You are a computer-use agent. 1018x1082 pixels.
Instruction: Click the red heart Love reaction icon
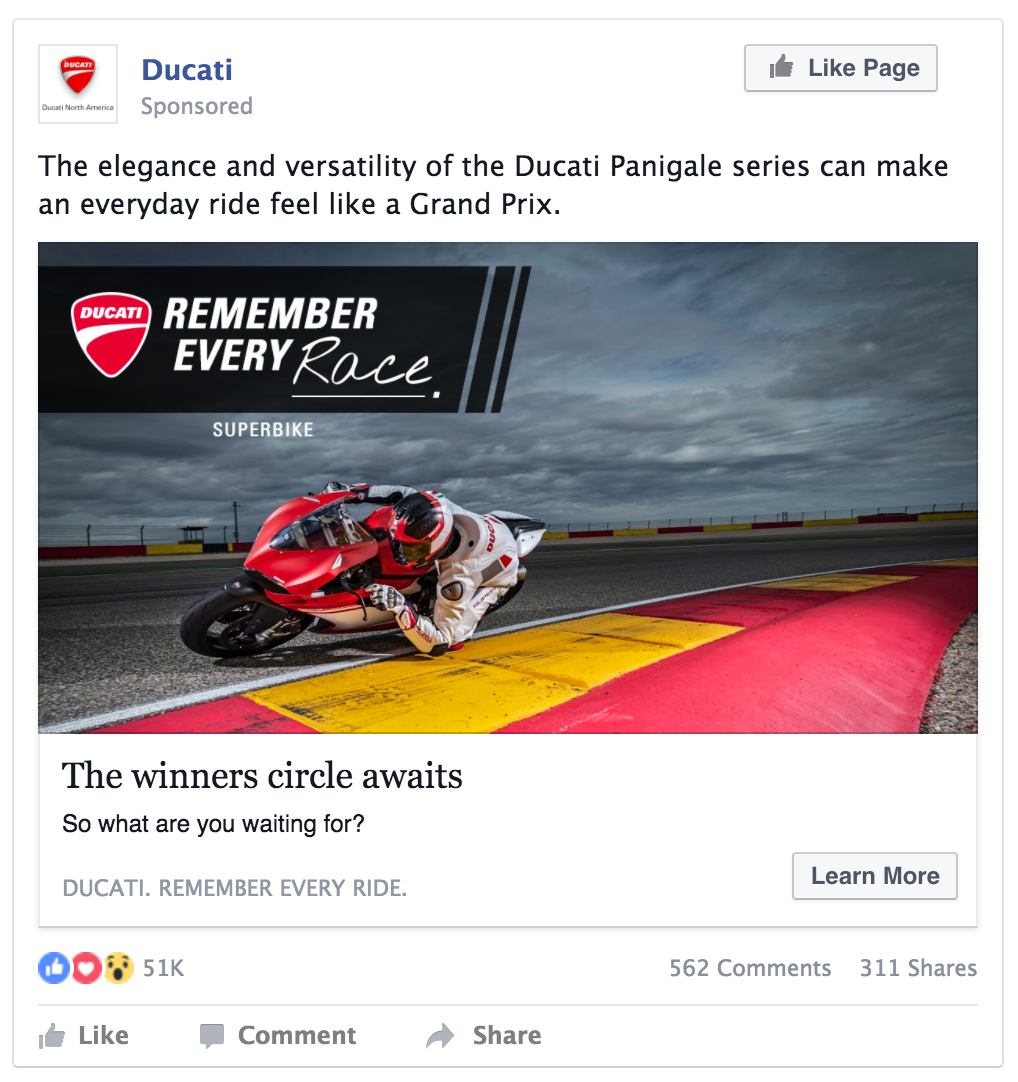(x=86, y=967)
